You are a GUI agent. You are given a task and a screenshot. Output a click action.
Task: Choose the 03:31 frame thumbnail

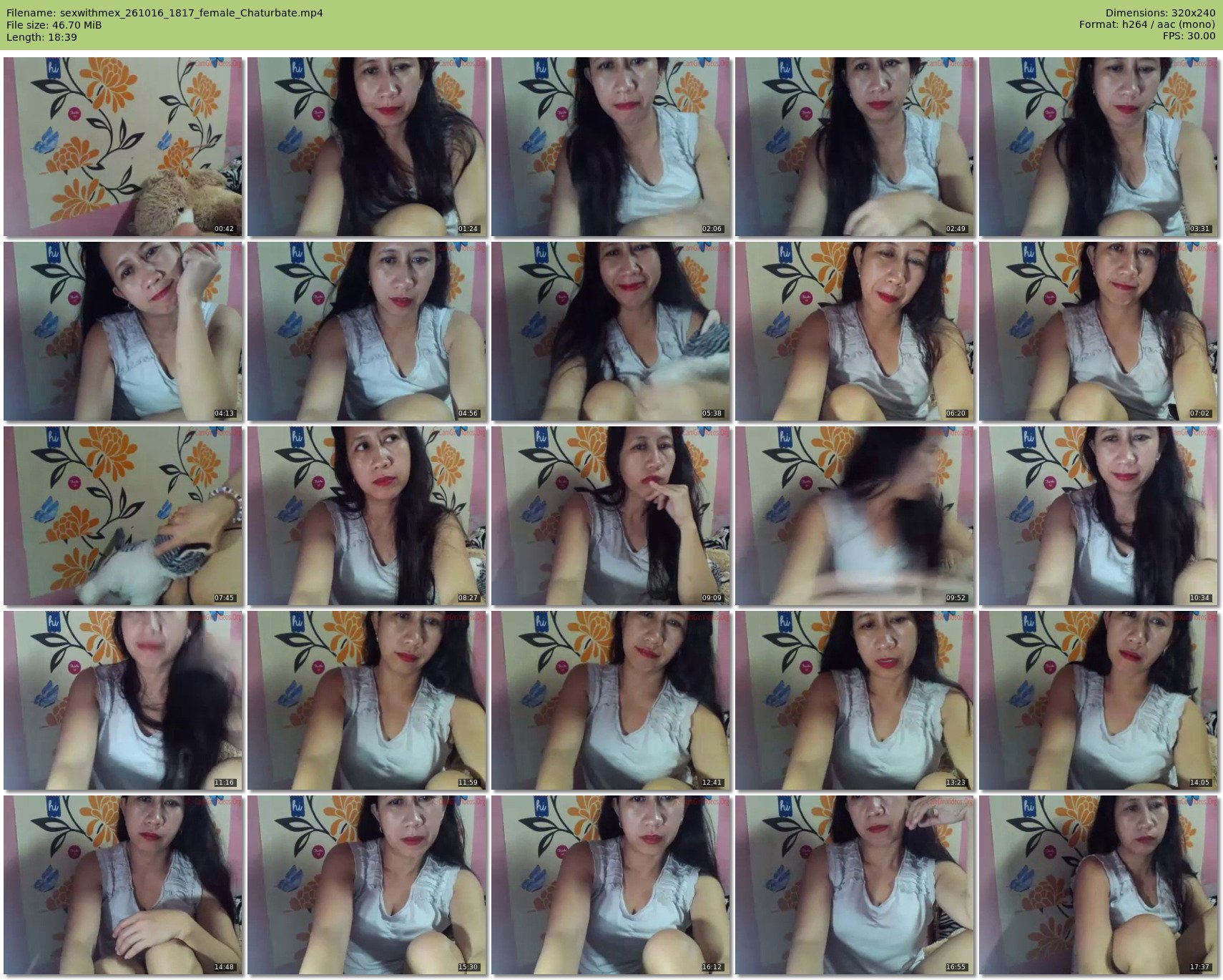click(1098, 147)
